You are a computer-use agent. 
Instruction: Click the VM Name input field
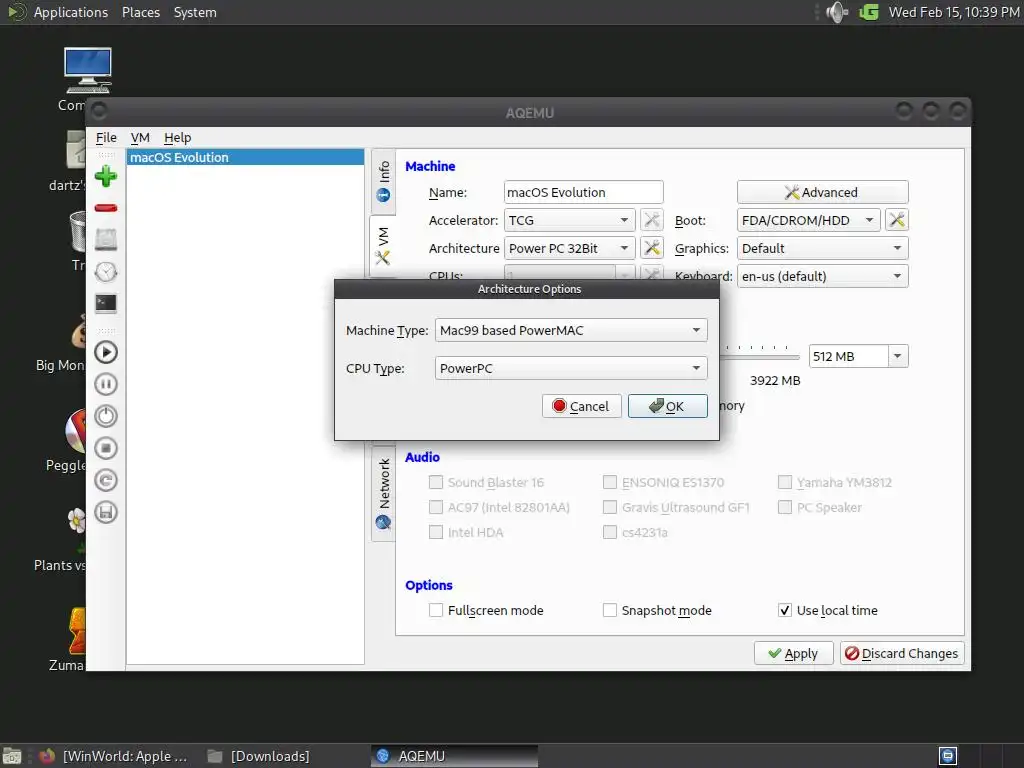(x=584, y=193)
